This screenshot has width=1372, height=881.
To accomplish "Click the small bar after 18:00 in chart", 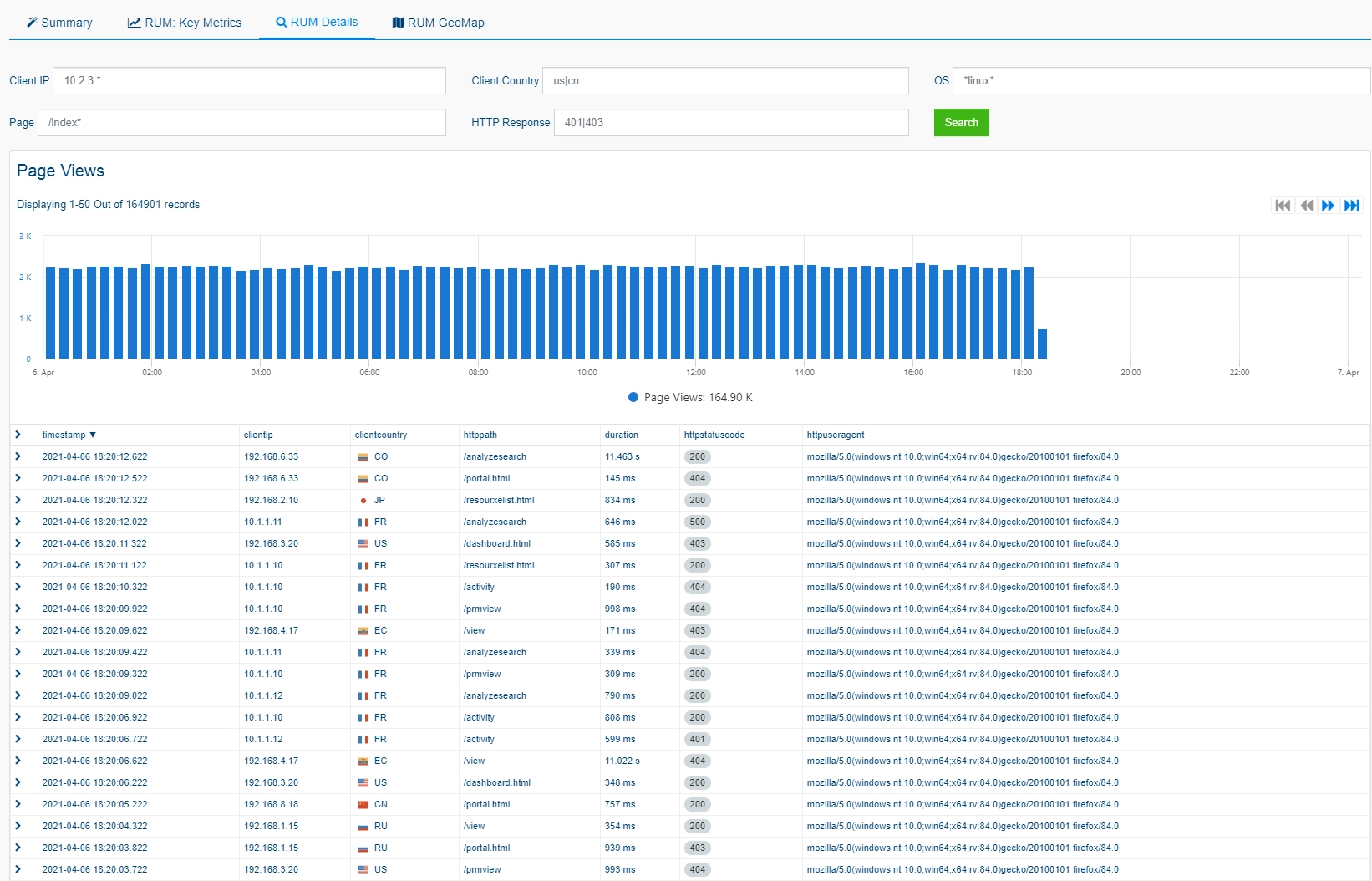I will coord(1042,344).
